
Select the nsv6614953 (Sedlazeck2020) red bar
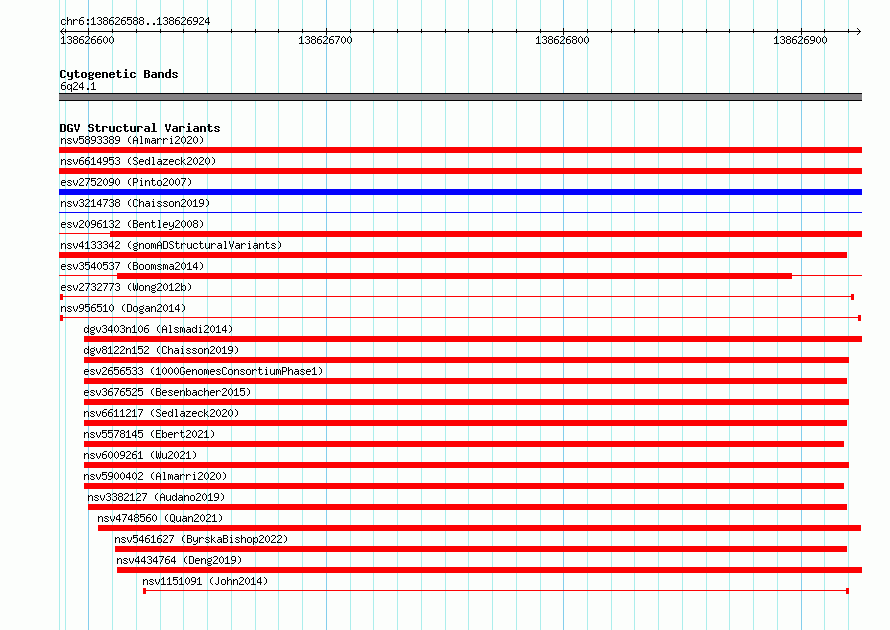click(x=460, y=171)
